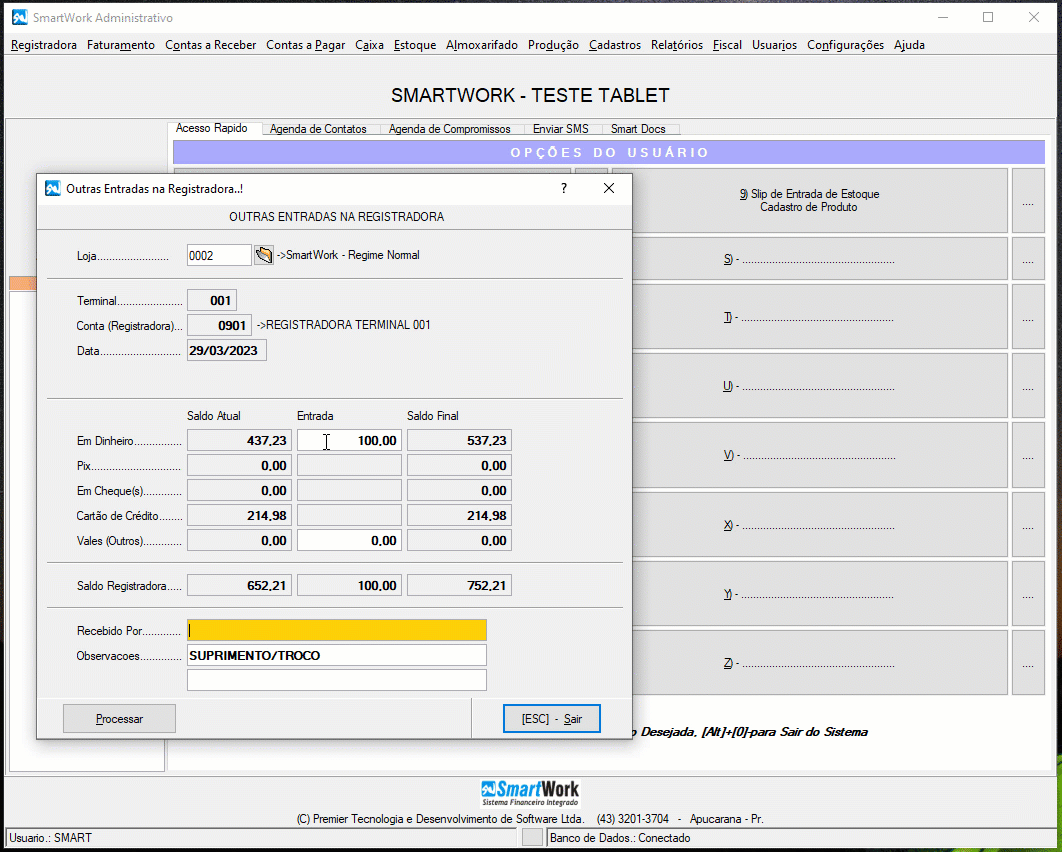Click the Processar button
This screenshot has width=1062, height=852.
pyautogui.click(x=119, y=719)
